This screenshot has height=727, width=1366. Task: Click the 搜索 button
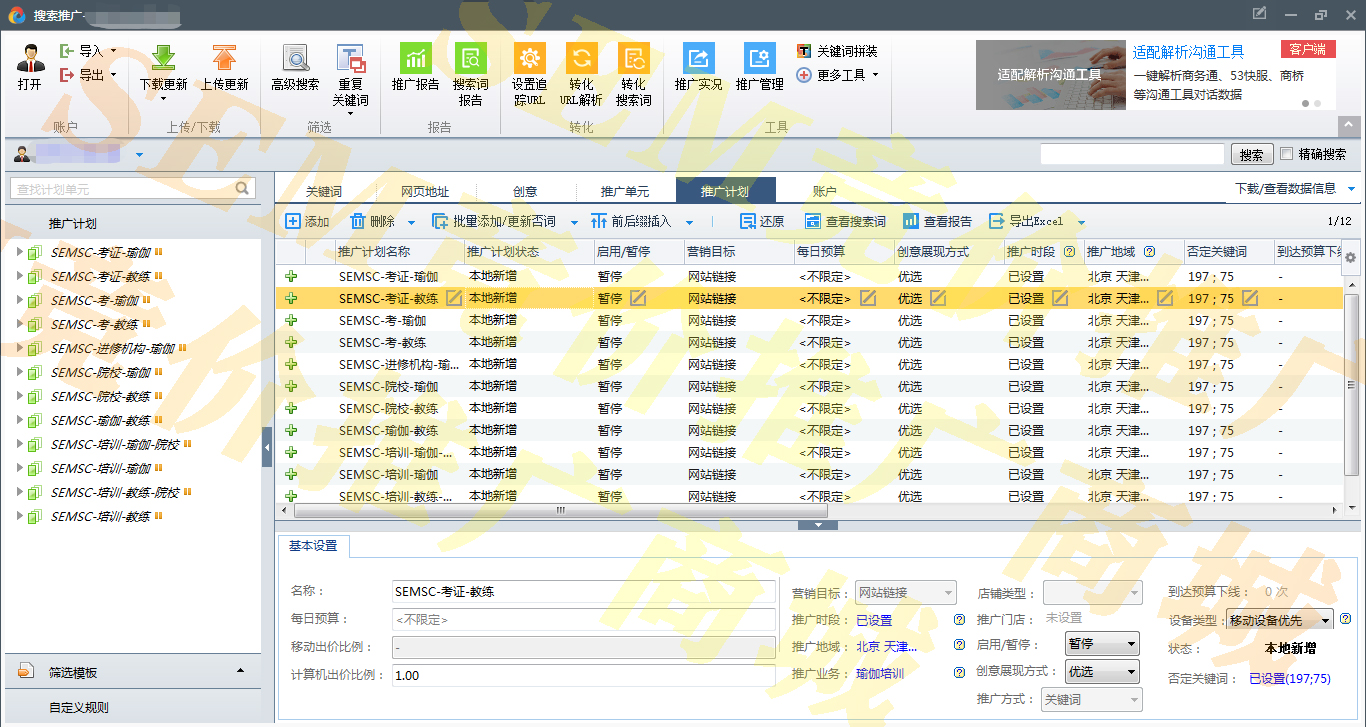point(1251,155)
